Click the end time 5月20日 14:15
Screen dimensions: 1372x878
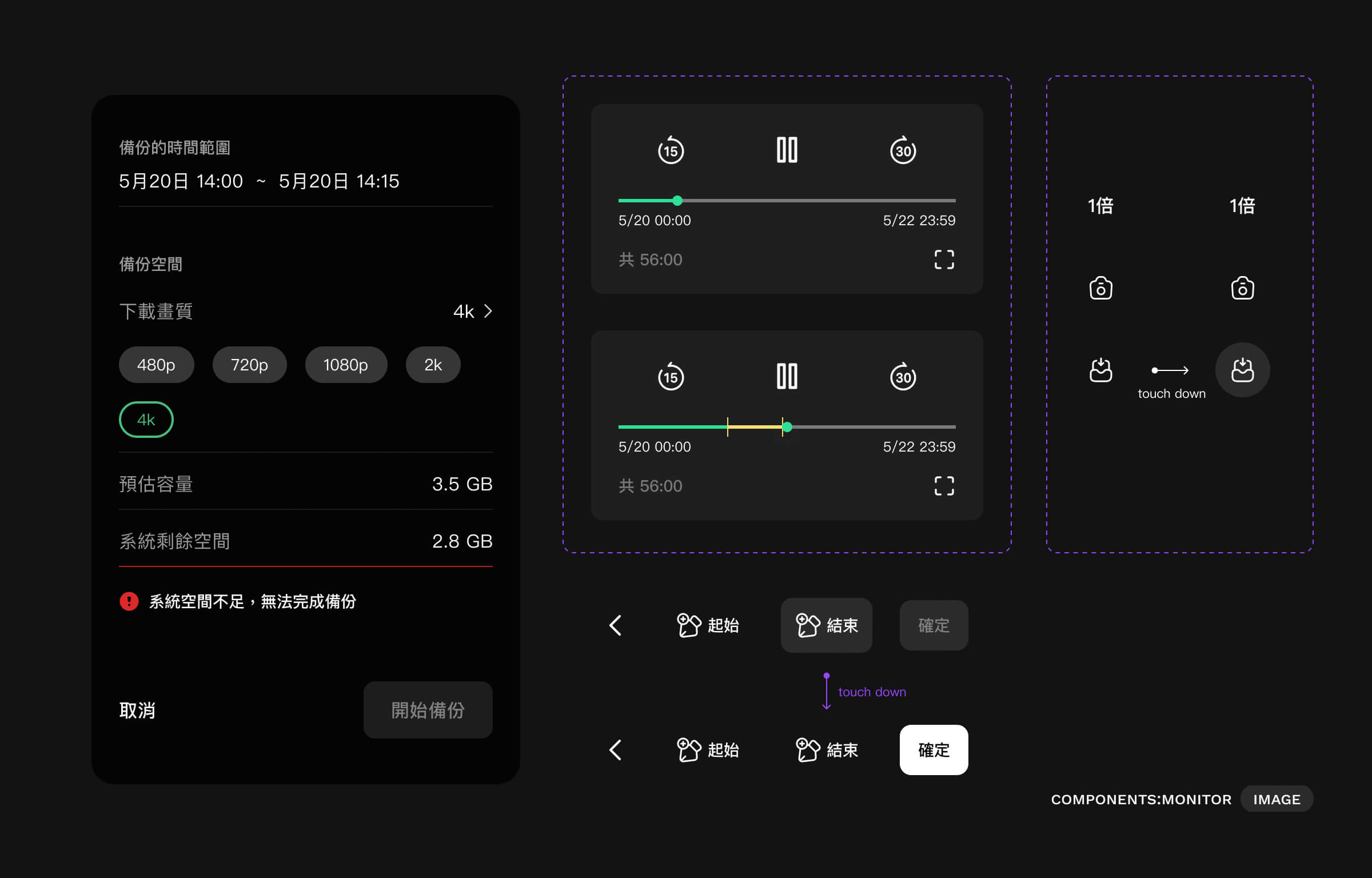point(338,181)
